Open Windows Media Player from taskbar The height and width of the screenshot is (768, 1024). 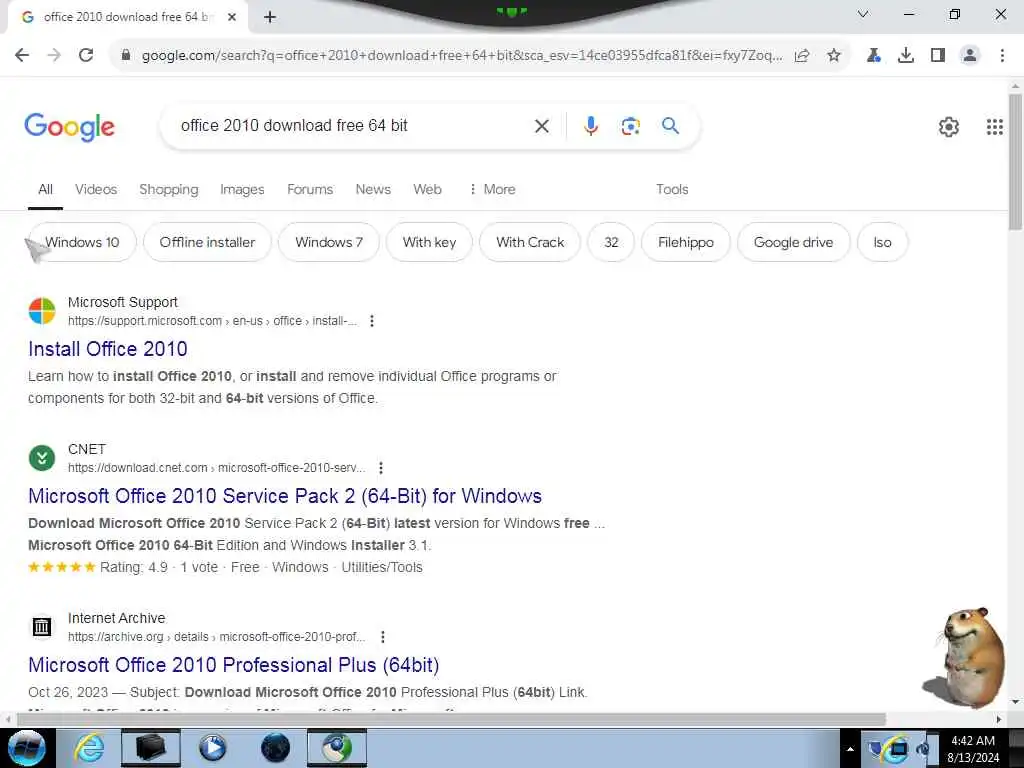click(x=212, y=748)
